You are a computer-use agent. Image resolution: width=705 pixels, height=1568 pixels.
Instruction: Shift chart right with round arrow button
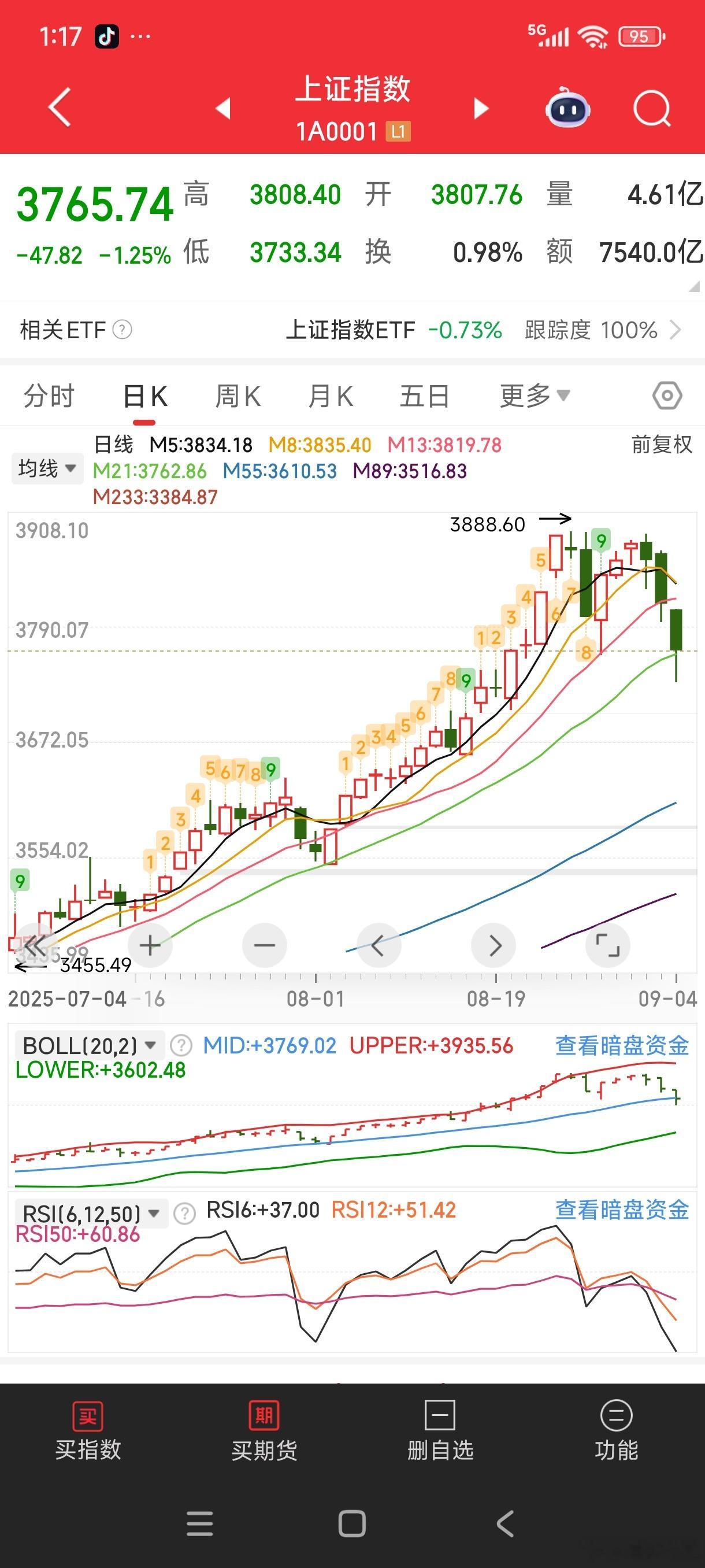click(x=493, y=945)
